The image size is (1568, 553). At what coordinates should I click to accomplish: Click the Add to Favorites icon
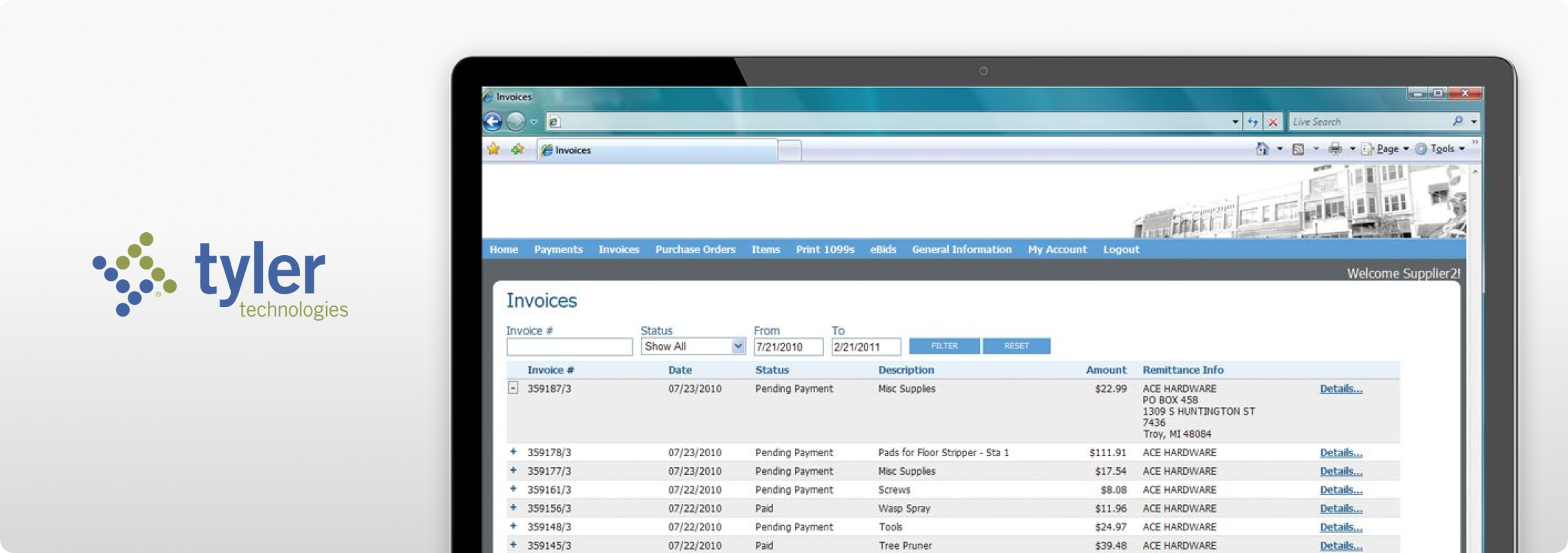coord(518,149)
